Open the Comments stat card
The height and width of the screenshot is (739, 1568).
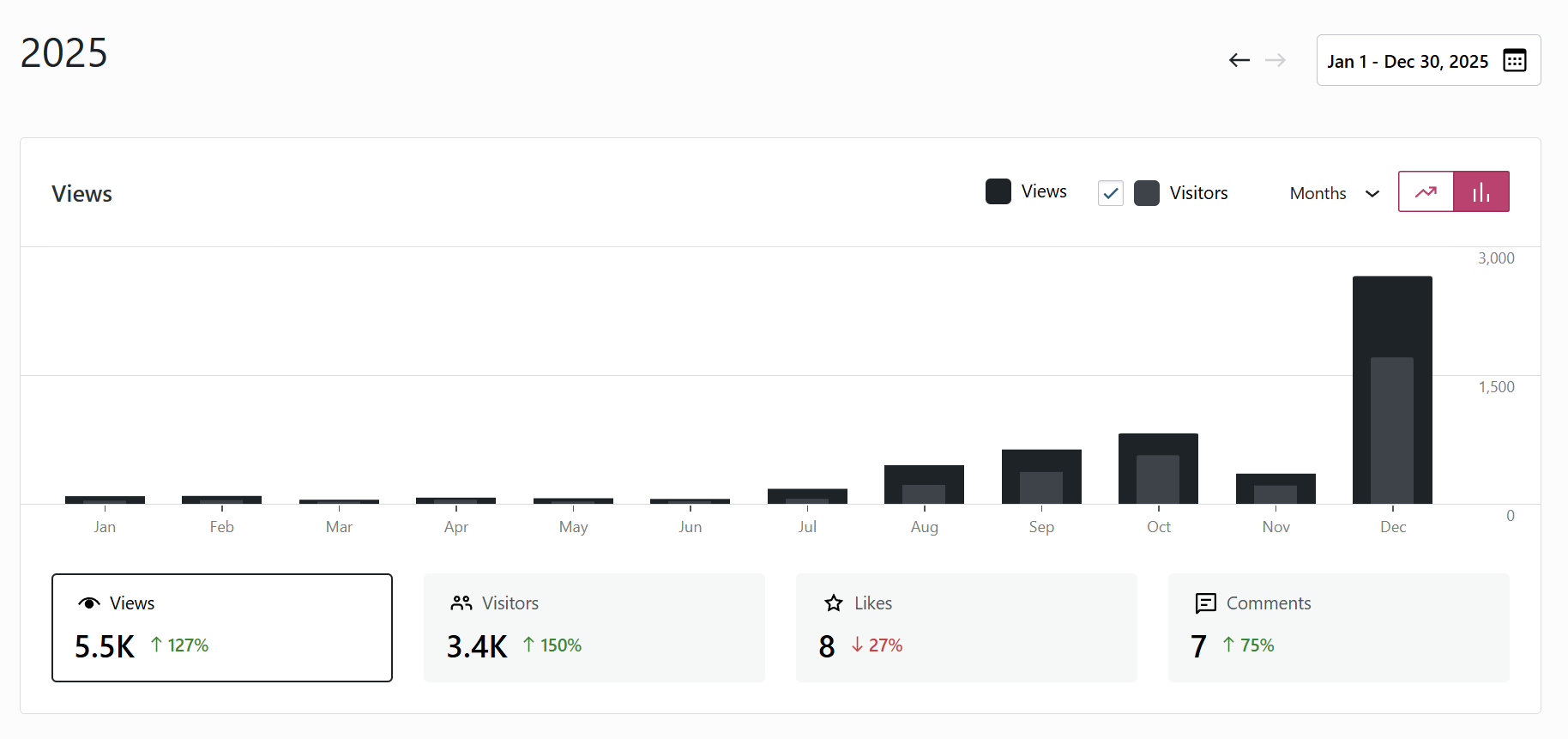(1338, 627)
